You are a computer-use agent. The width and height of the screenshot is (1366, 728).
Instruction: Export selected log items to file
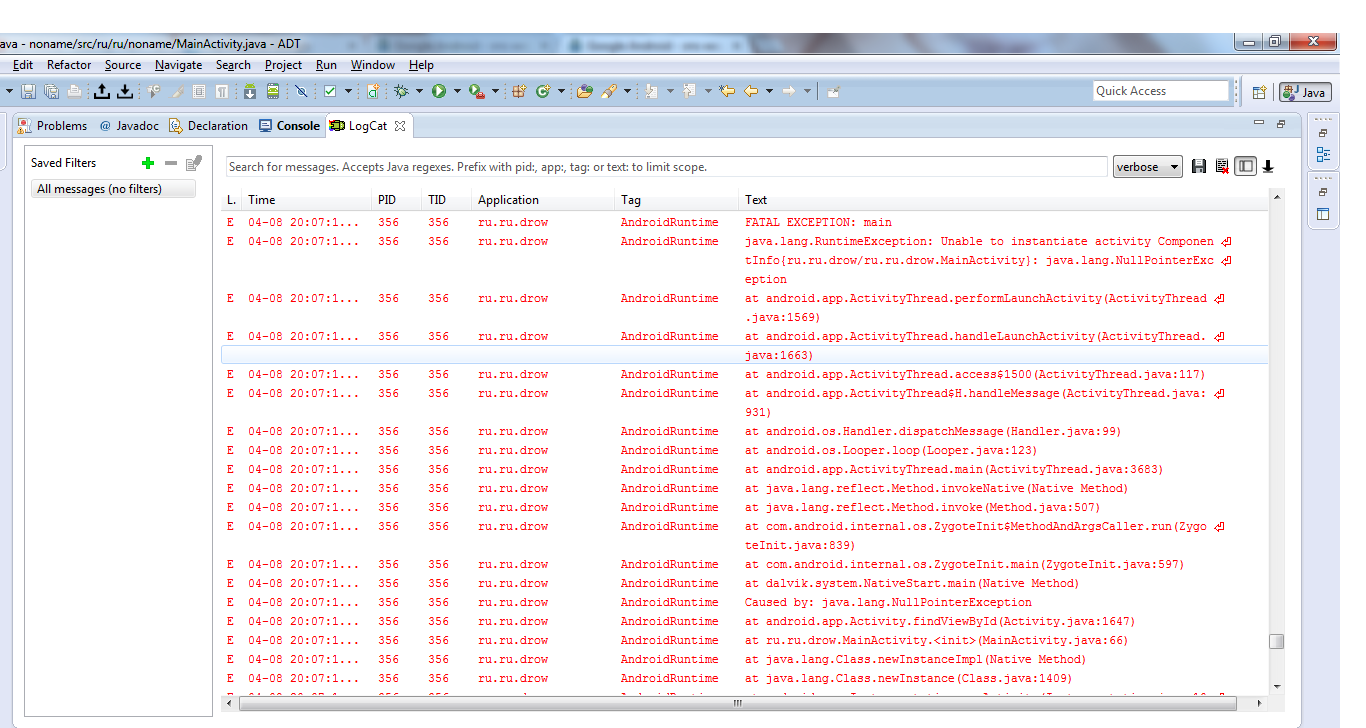pyautogui.click(x=1199, y=167)
